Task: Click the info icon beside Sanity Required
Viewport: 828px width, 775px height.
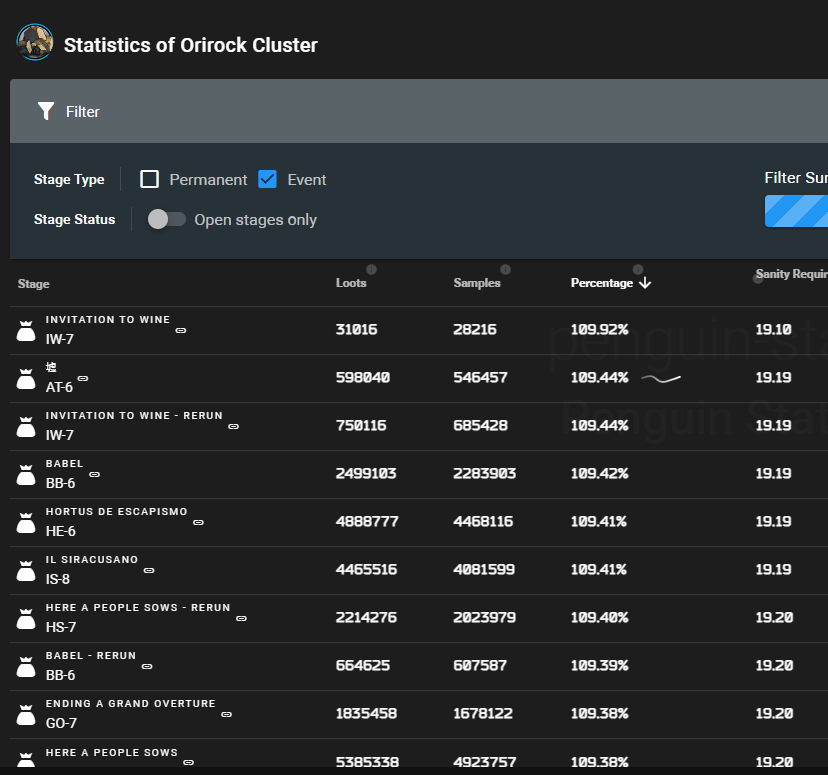Action: (758, 279)
